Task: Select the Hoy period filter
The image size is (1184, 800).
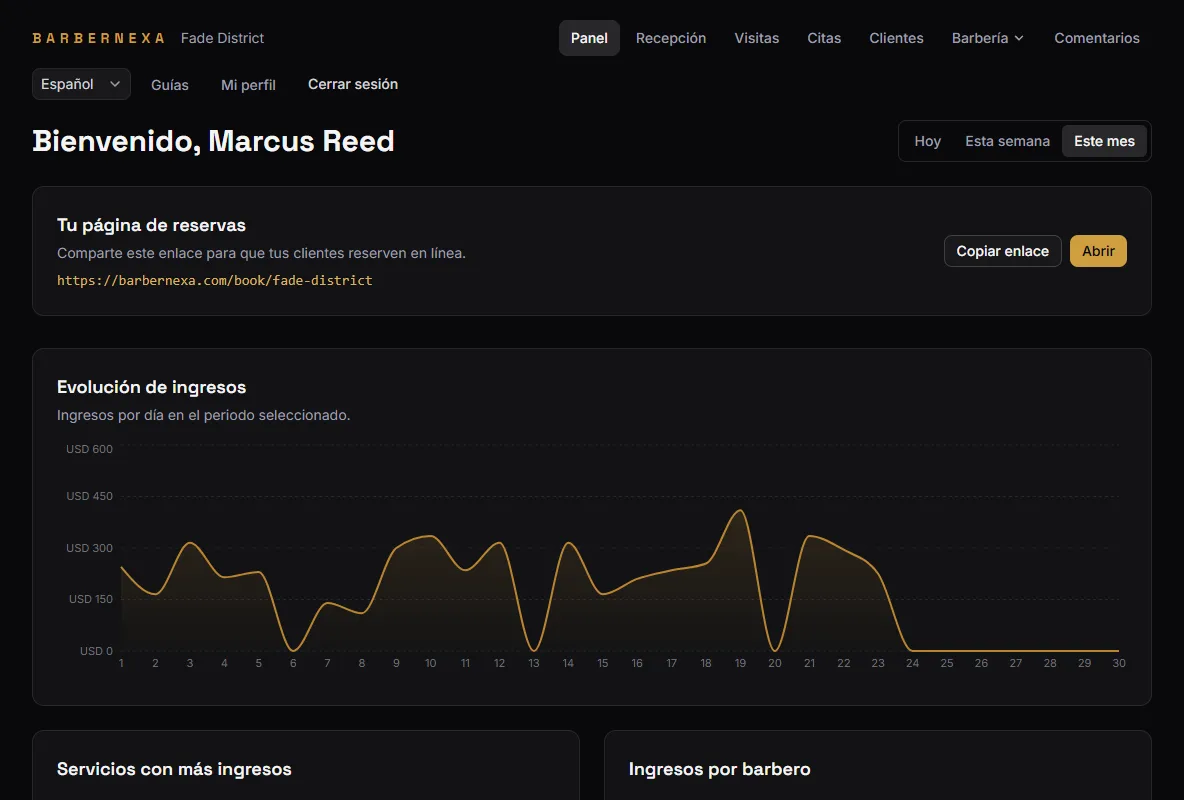Action: pyautogui.click(x=927, y=141)
